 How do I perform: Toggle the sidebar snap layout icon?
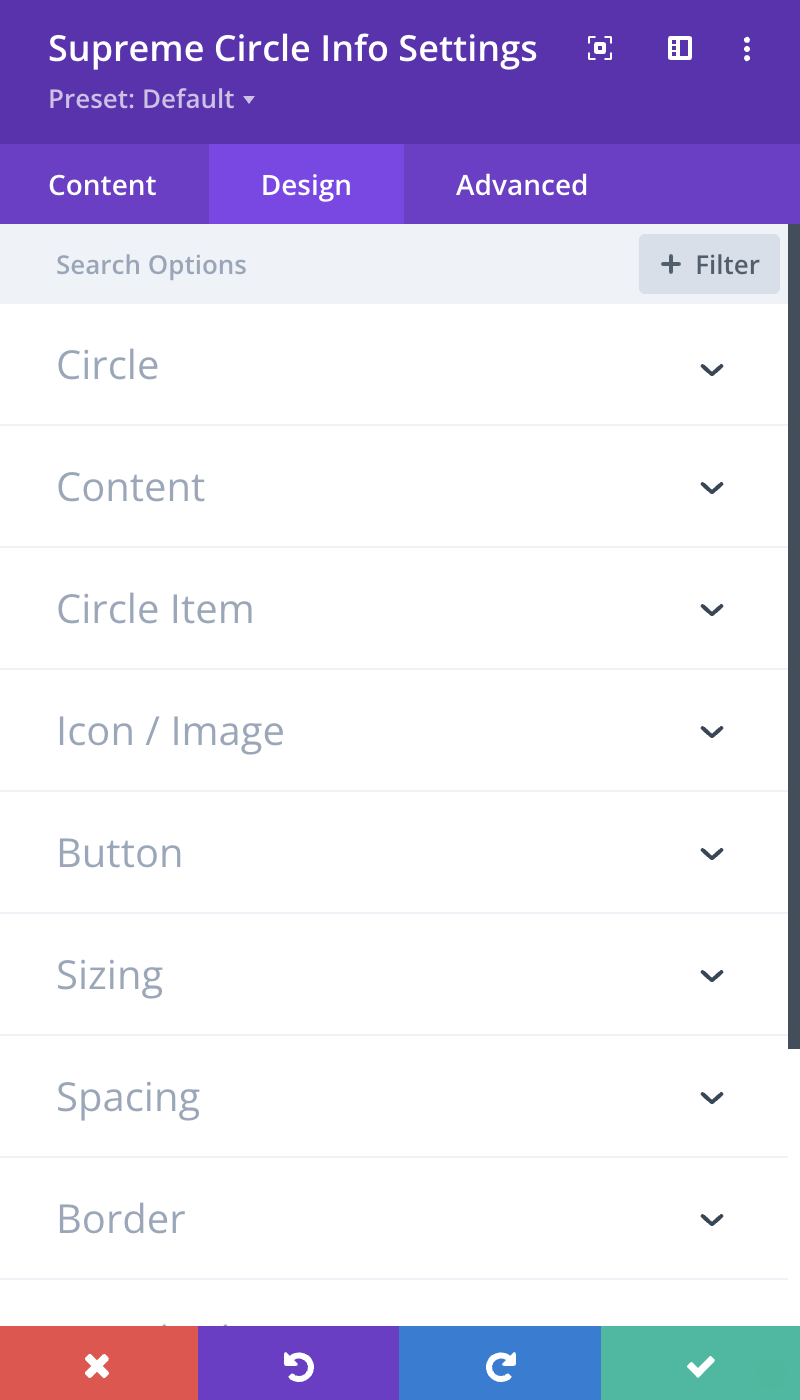[680, 48]
